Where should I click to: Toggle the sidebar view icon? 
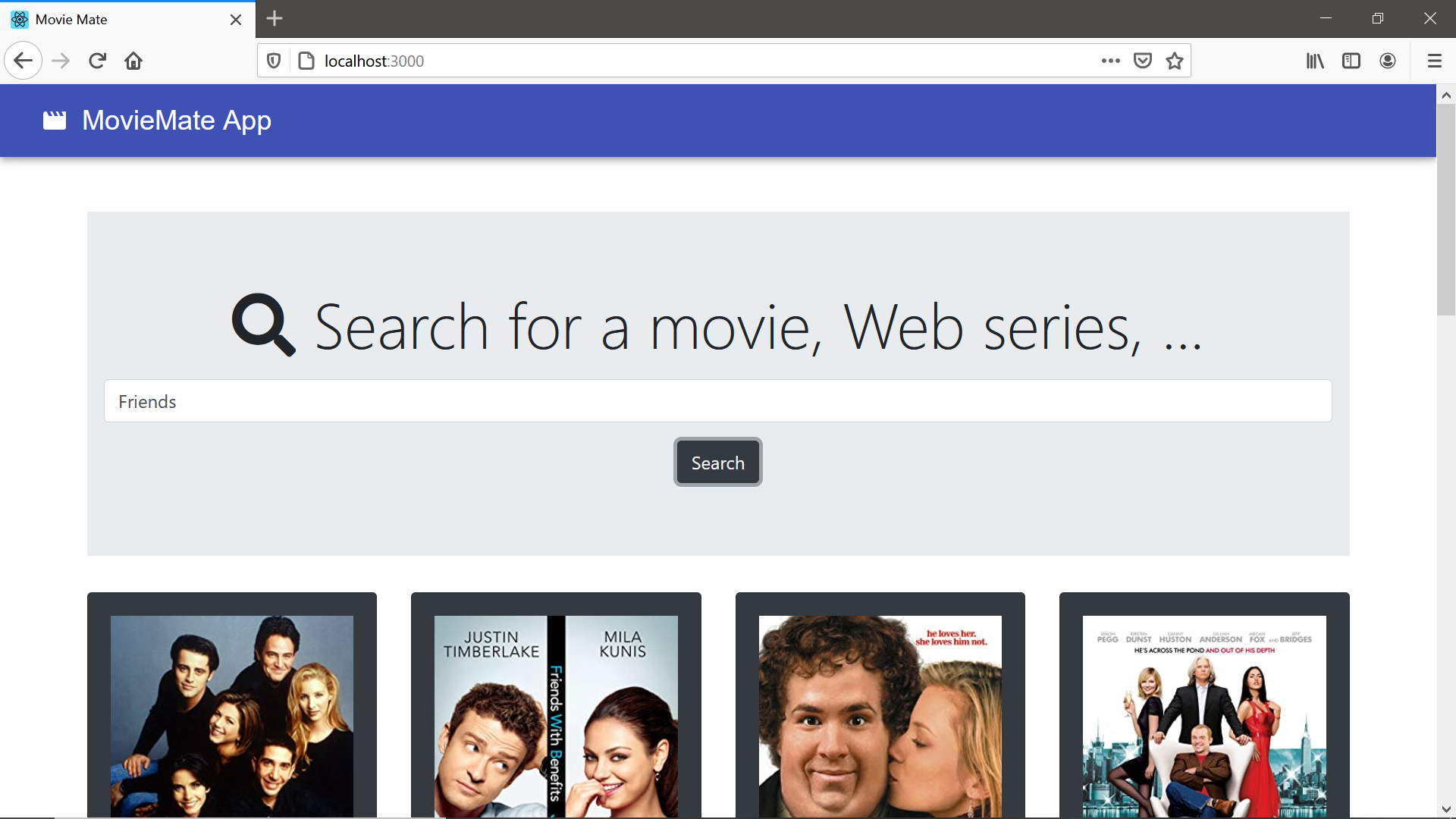1351,61
